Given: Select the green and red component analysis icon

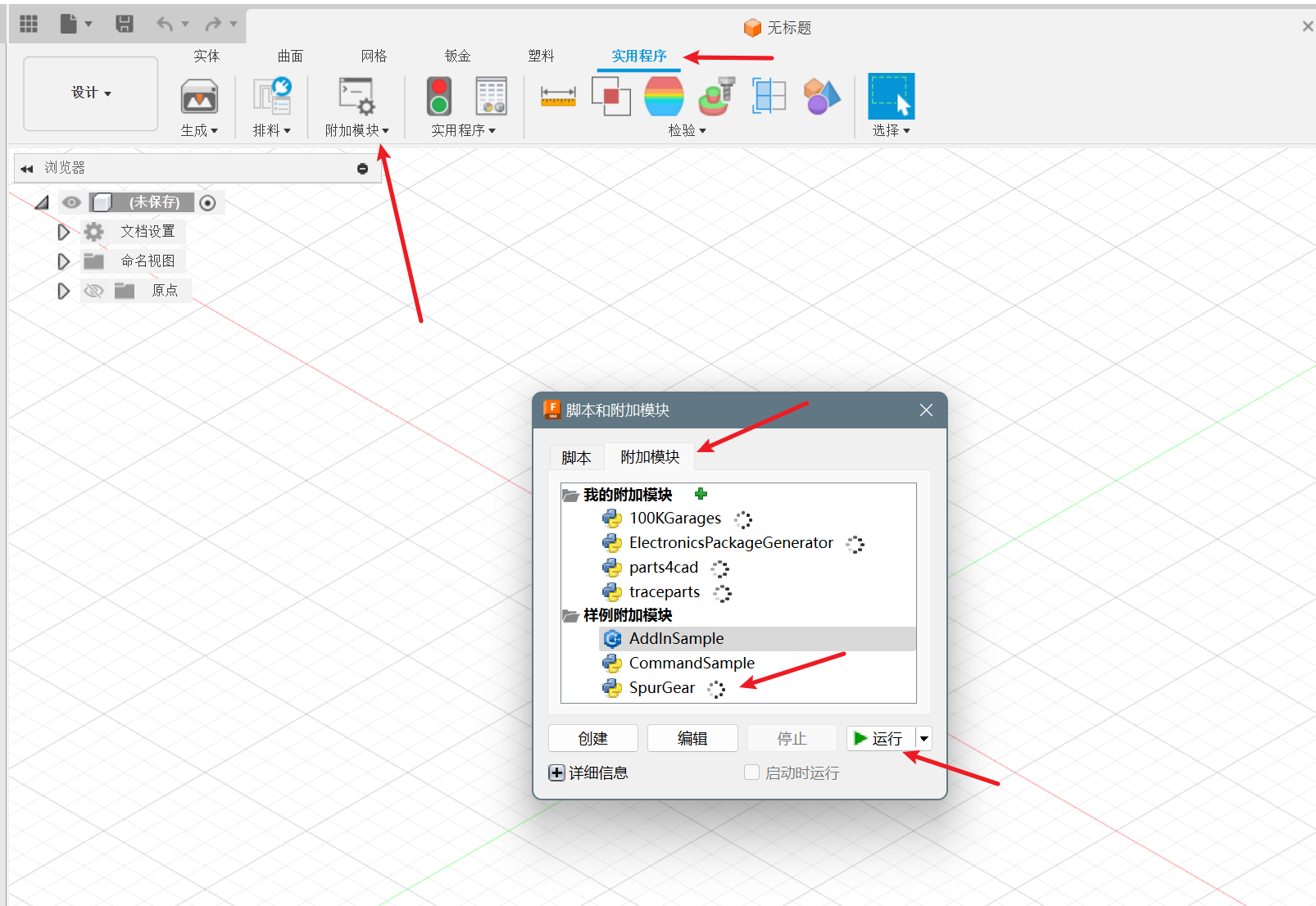Looking at the screenshot, I should coord(716,97).
